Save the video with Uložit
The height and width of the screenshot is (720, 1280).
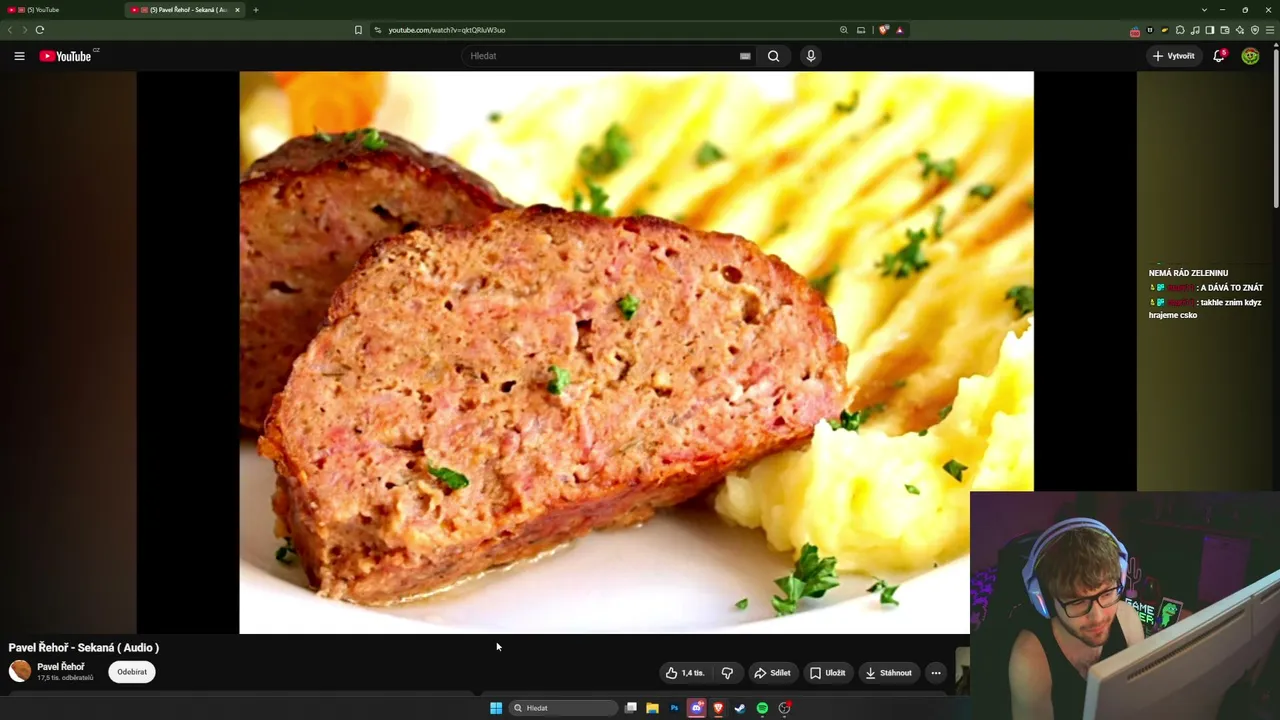[827, 673]
